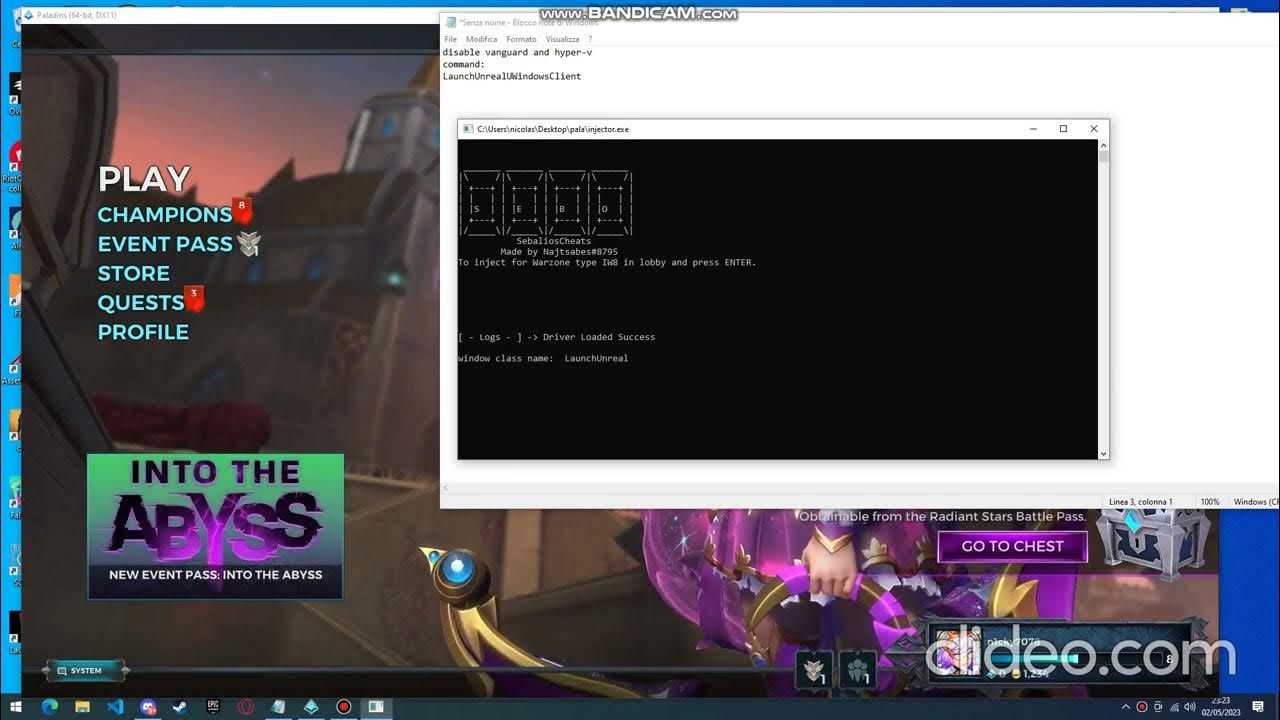Open EVENT PASS in Paladins menu
1280x720 pixels.
(165, 244)
